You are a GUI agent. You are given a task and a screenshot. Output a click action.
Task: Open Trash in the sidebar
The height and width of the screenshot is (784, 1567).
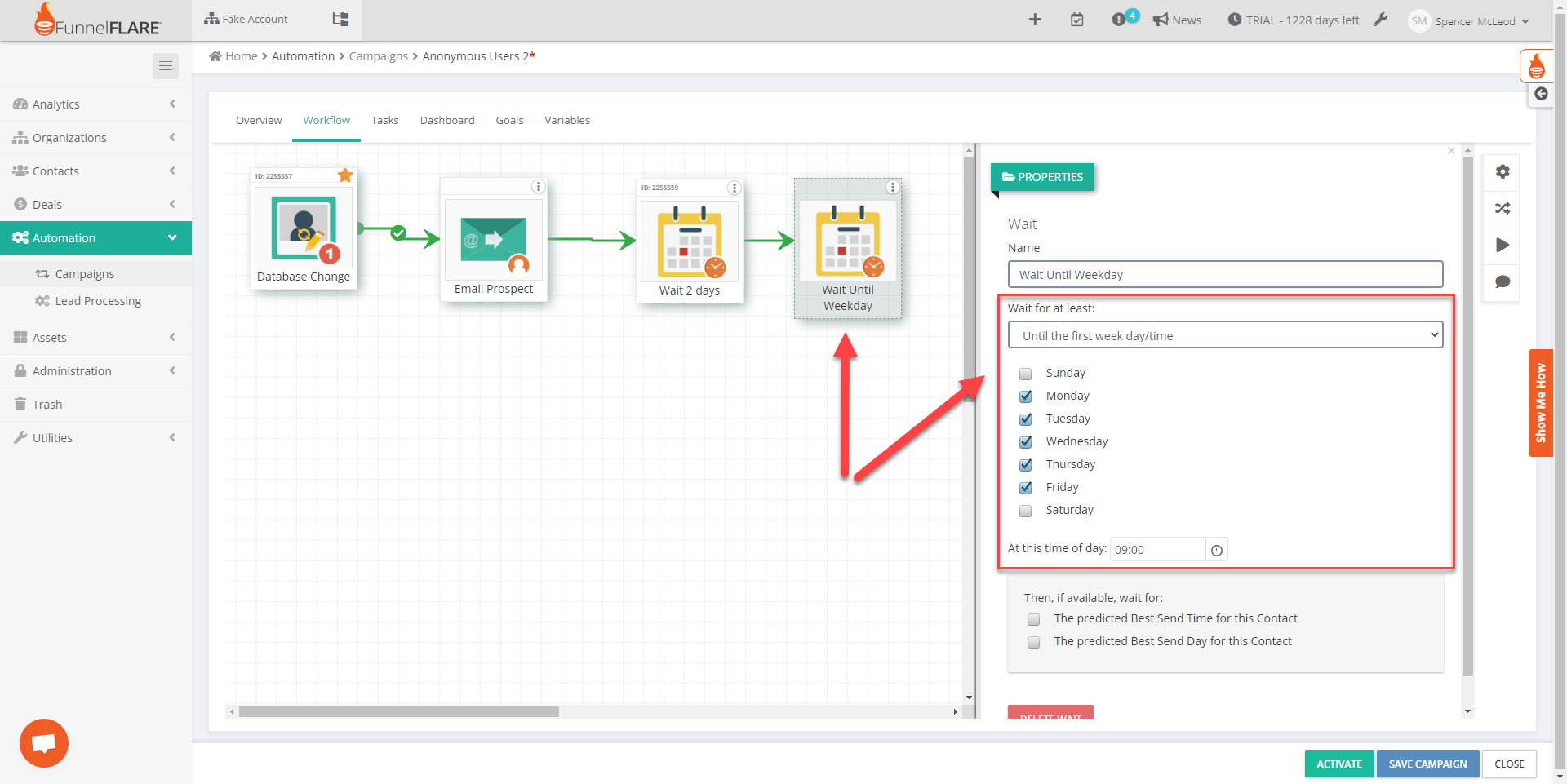pos(95,404)
